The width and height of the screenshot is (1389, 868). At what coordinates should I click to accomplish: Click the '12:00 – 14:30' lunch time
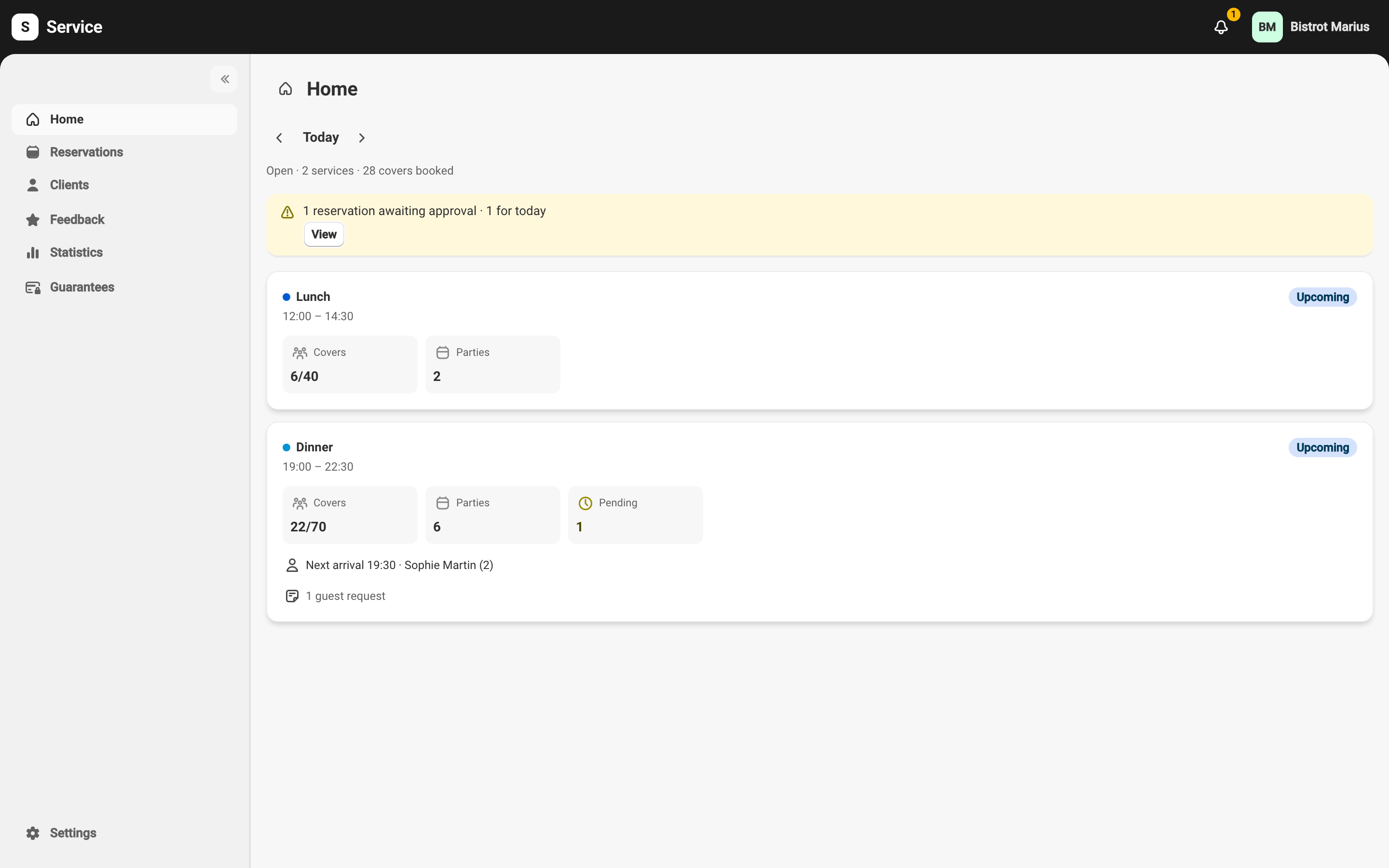click(x=318, y=316)
